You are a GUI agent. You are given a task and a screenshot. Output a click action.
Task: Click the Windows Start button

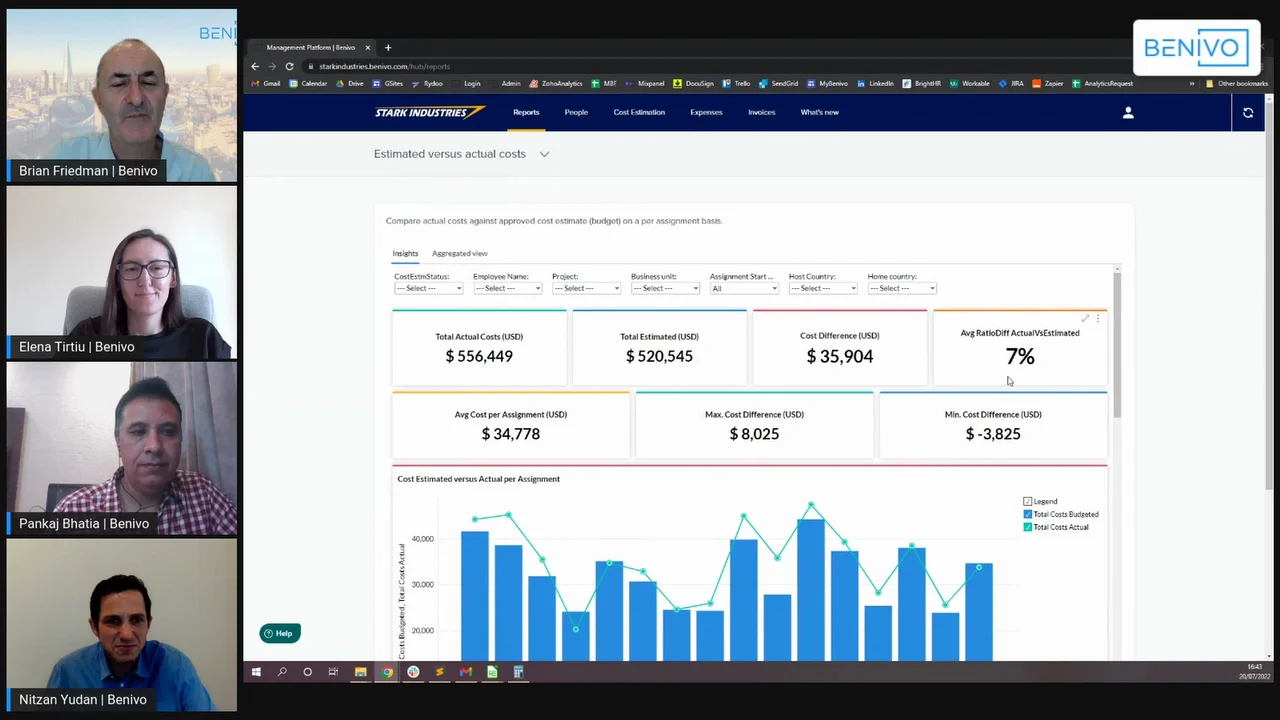(x=256, y=672)
